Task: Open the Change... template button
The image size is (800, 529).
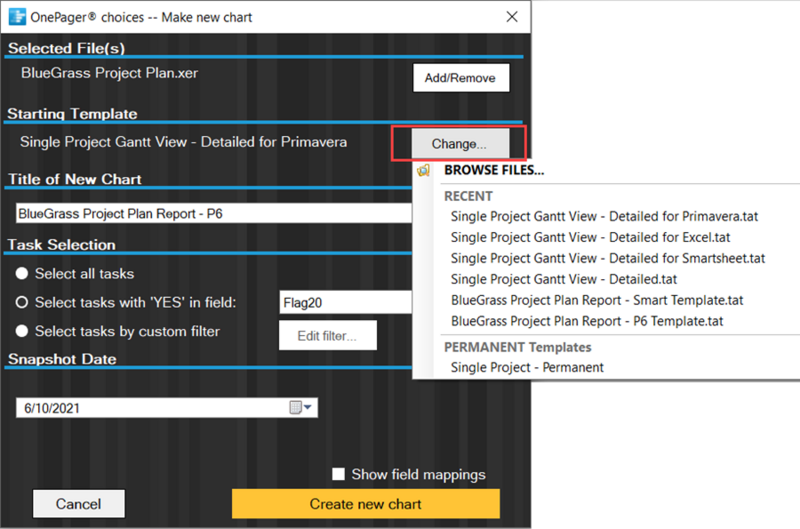Action: [460, 144]
